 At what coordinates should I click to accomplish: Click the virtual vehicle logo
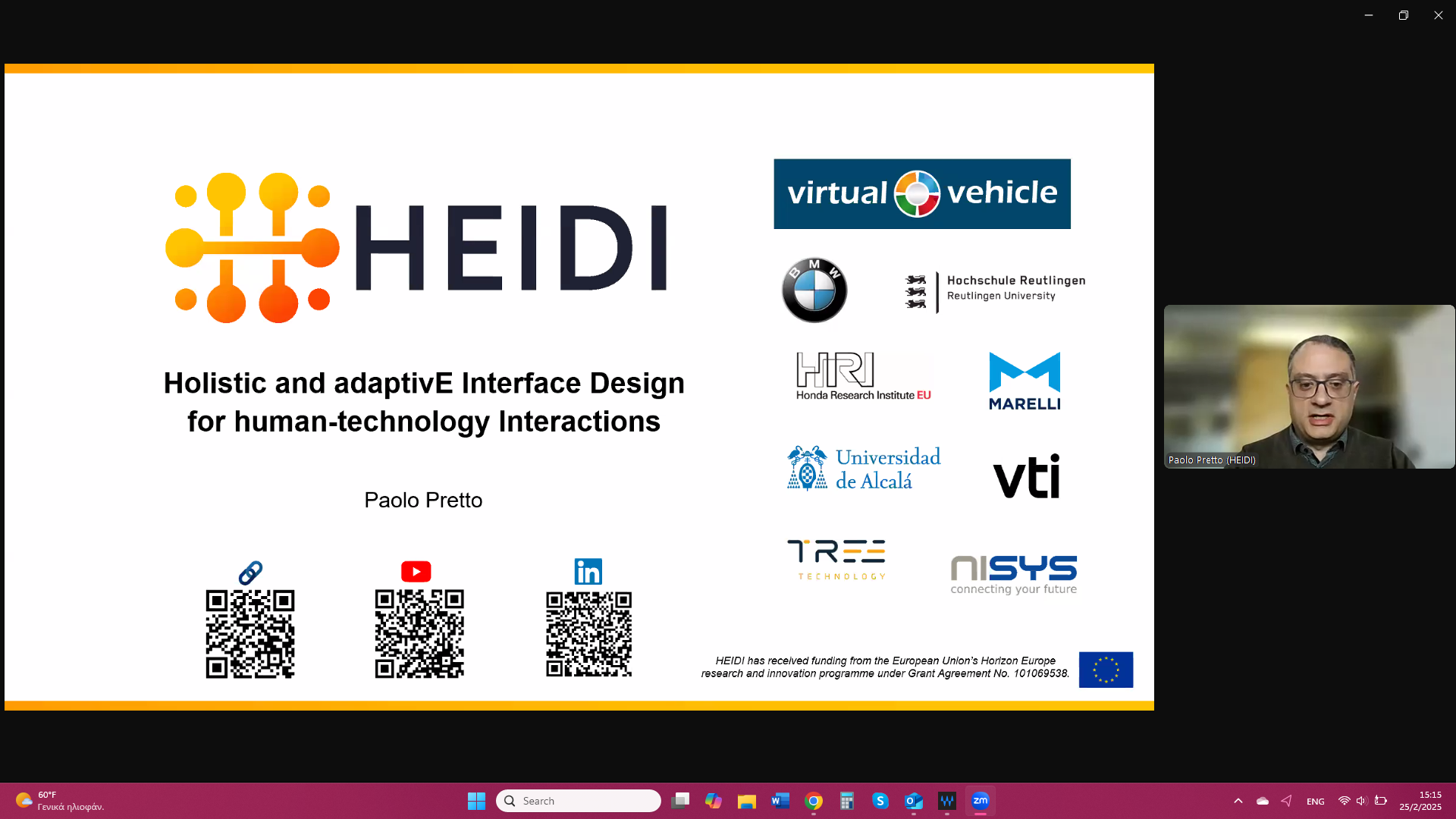[x=922, y=194]
